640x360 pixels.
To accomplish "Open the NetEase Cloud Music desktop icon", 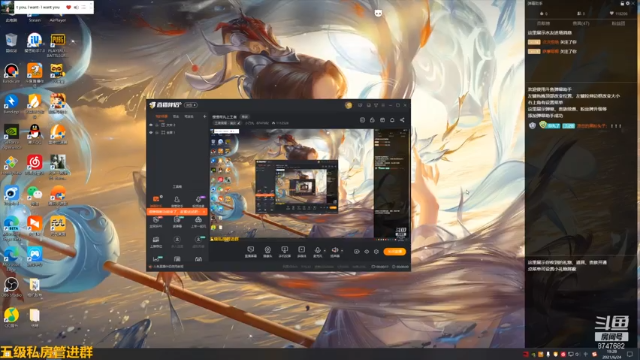I will point(35,162).
